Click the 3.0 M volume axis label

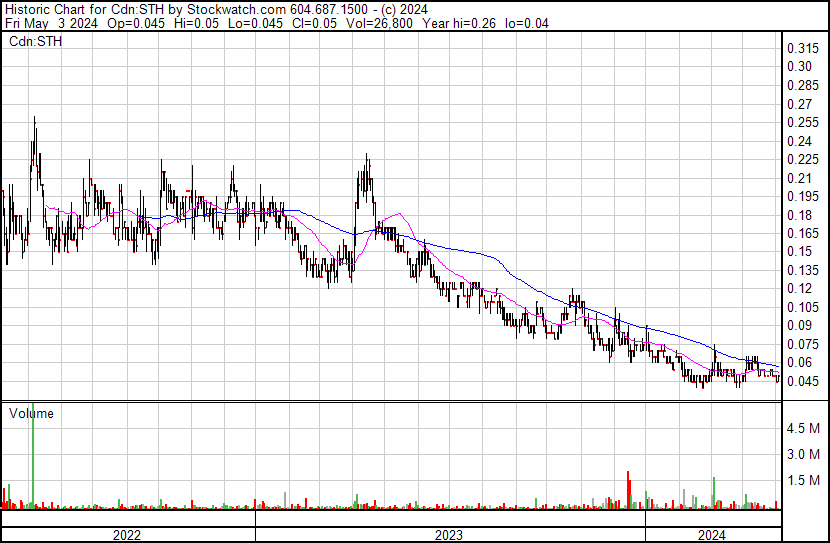pos(803,454)
